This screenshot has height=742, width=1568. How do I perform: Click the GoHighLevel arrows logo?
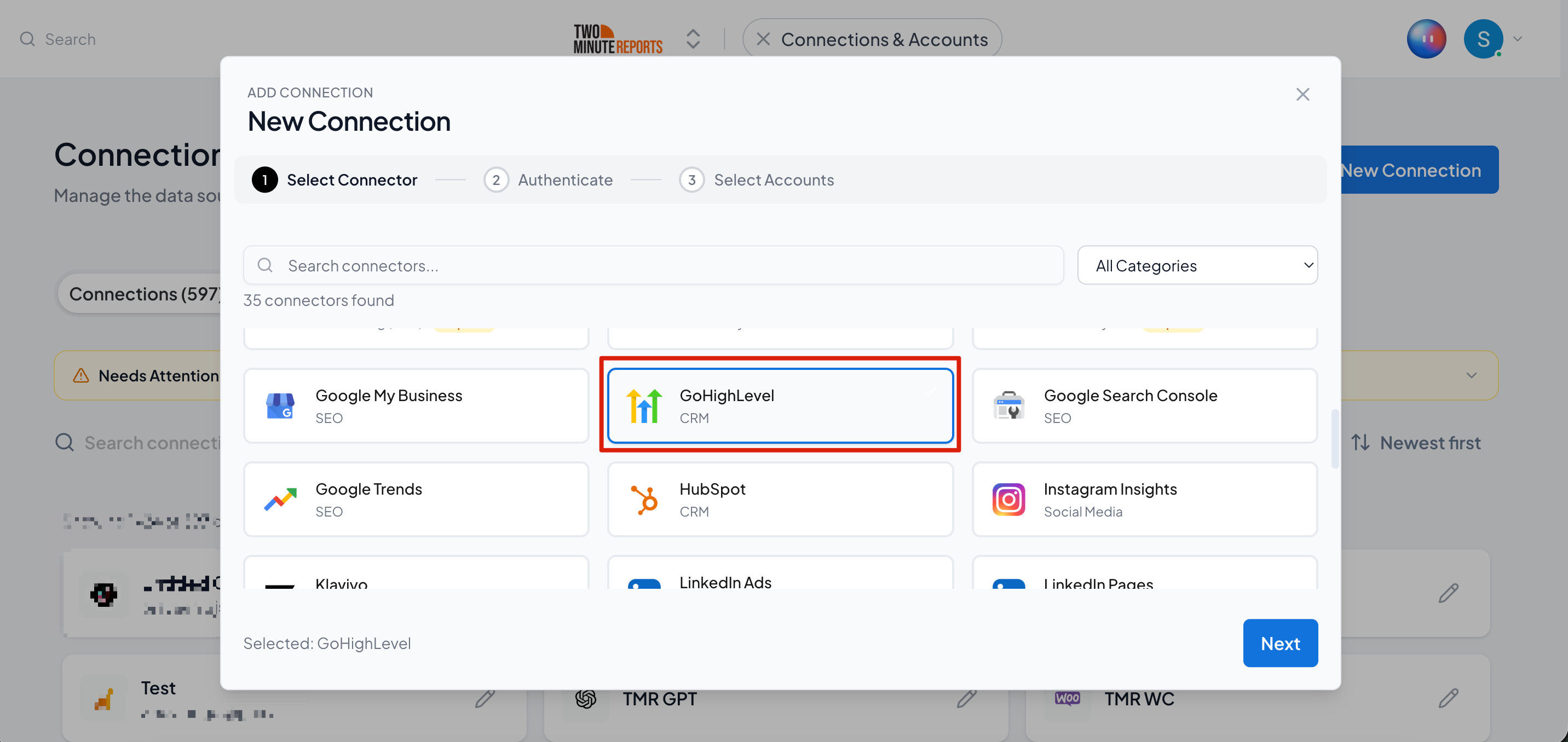tap(644, 405)
